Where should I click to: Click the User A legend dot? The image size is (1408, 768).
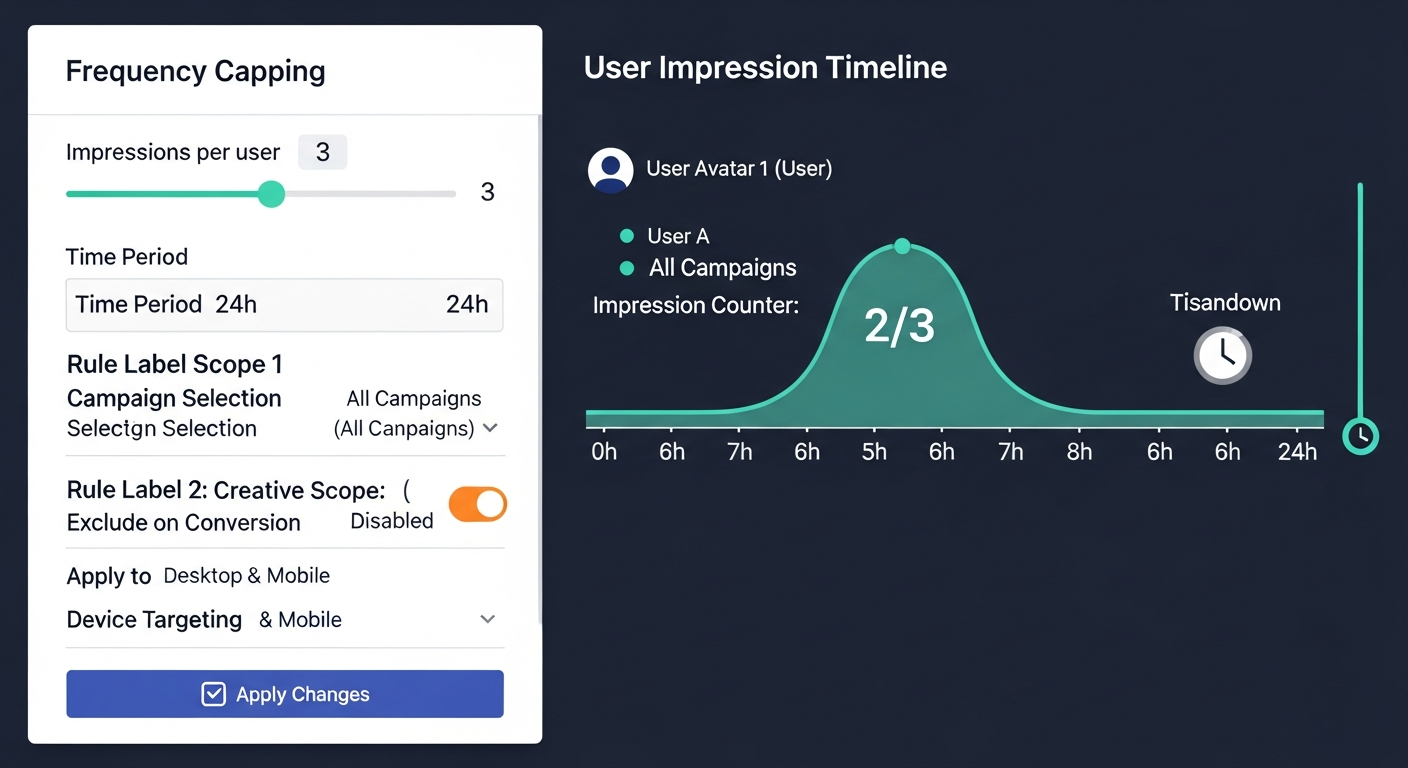coord(627,236)
